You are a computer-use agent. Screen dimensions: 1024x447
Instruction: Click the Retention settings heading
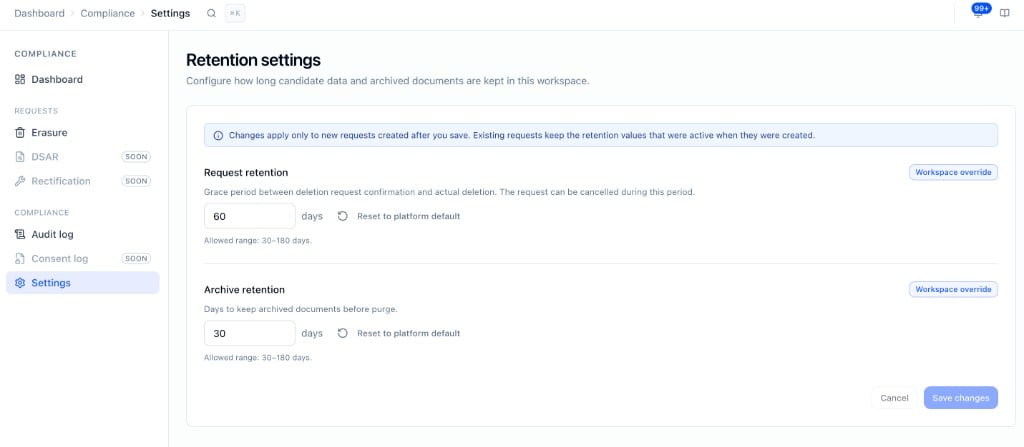(x=253, y=60)
